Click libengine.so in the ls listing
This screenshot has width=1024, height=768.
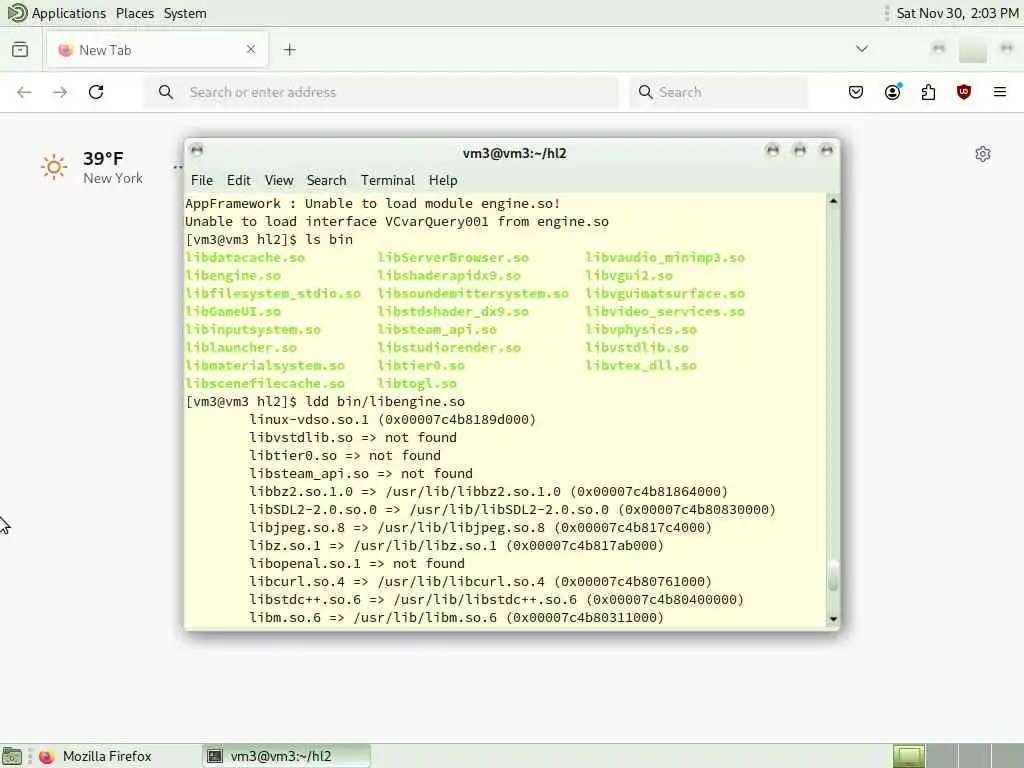click(233, 276)
